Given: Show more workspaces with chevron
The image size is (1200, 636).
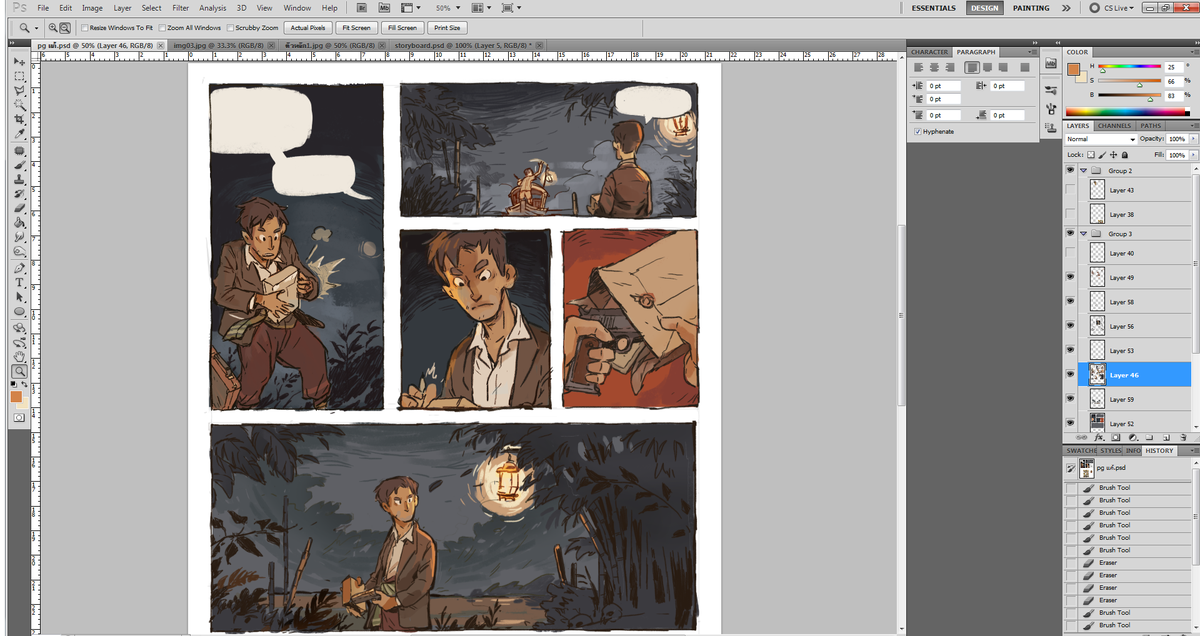Looking at the screenshot, I should pos(1066,8).
